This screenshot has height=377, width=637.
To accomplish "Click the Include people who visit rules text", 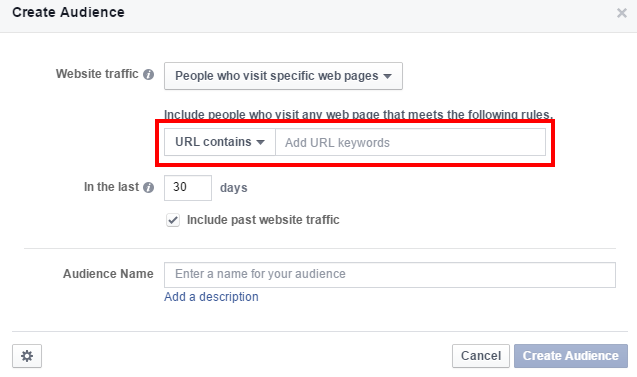I will coord(358,115).
